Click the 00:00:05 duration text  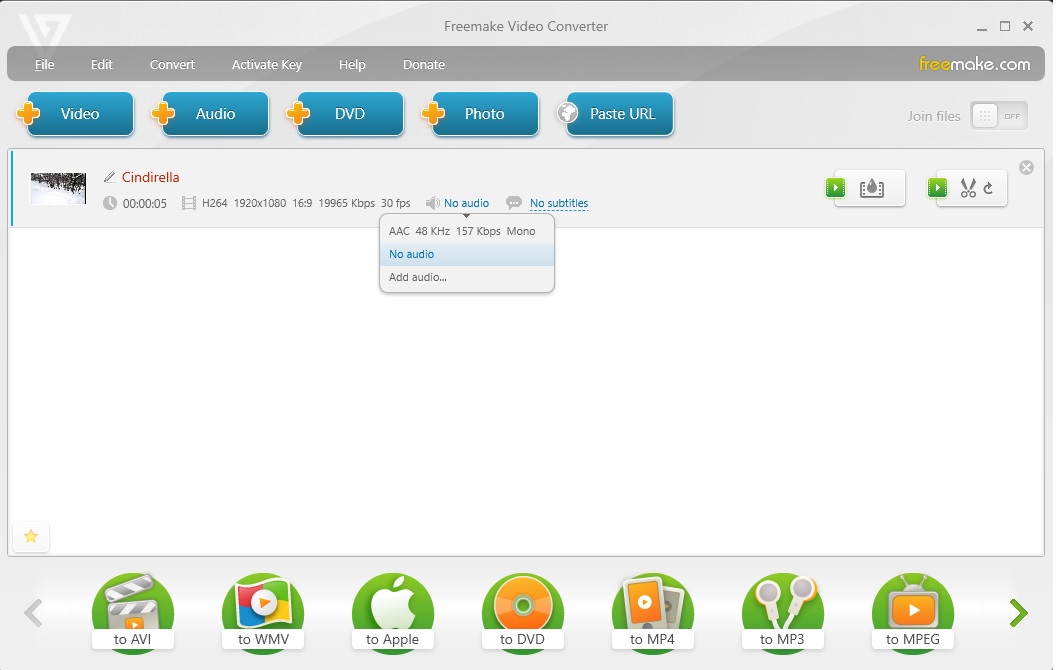(x=145, y=204)
